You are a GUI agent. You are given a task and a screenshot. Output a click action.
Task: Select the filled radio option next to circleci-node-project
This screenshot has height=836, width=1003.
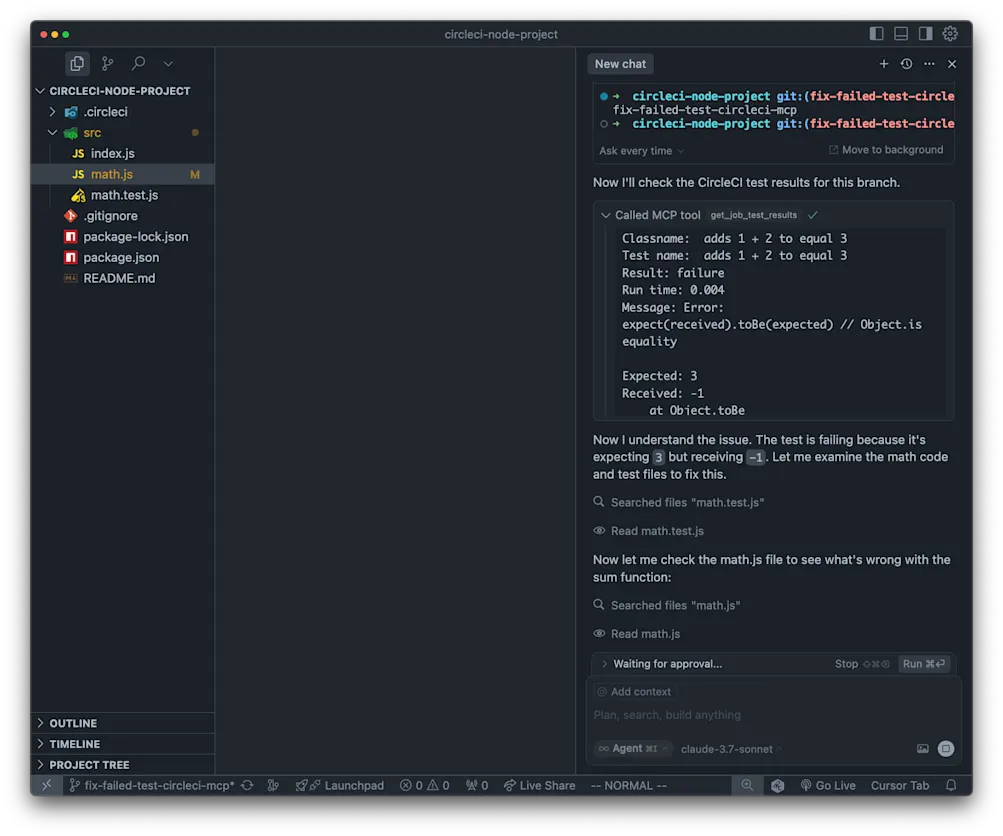[x=601, y=96]
